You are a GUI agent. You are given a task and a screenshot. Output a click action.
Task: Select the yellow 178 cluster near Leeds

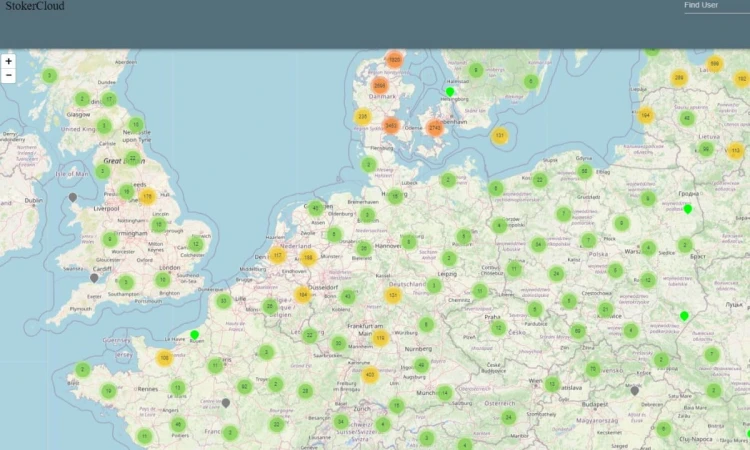pos(148,197)
